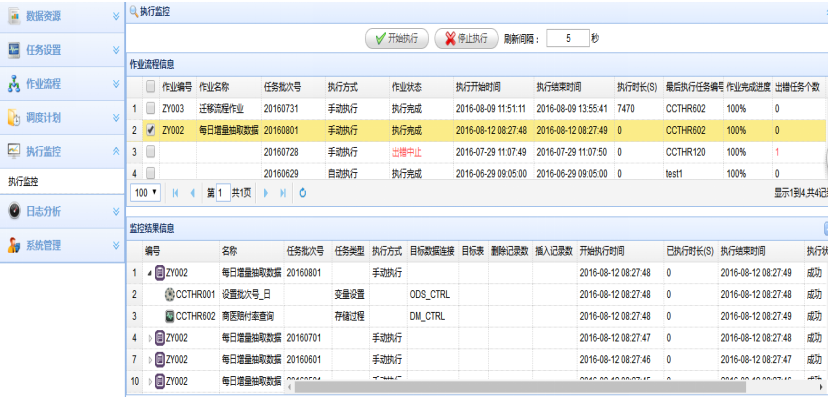Click the 设置批次号_日 name cell

(246, 294)
